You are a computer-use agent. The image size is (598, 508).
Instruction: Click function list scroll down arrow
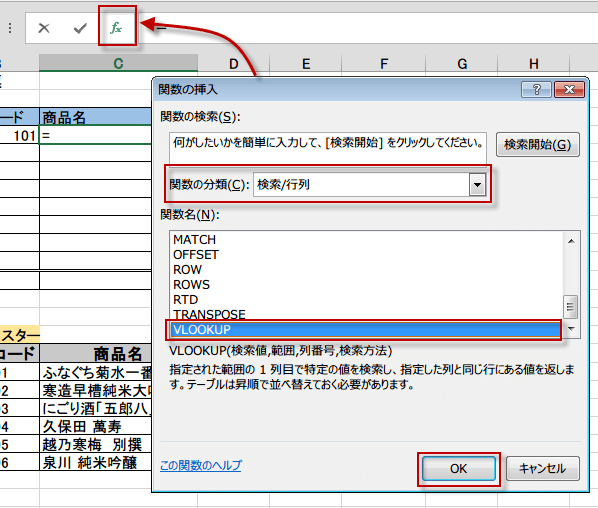571,329
